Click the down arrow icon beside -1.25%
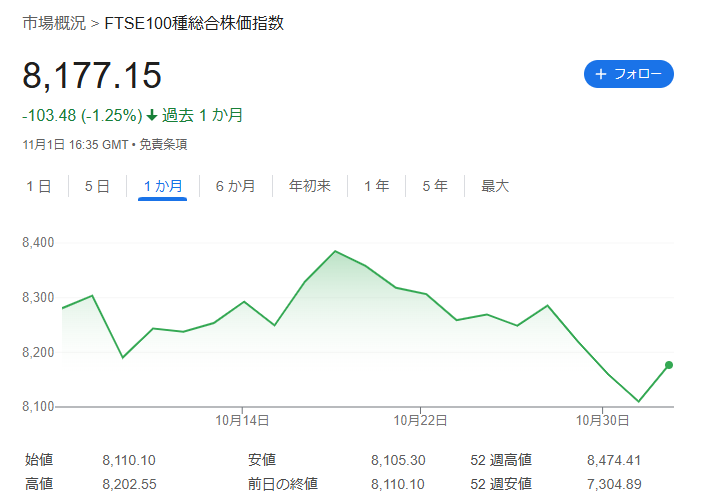 [152, 116]
